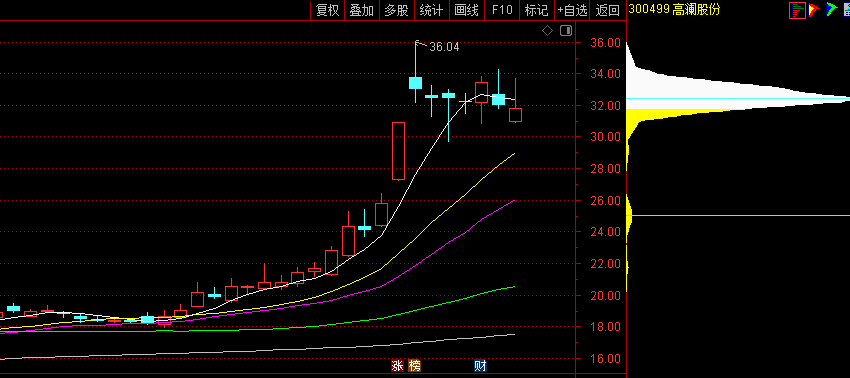Open the F10 company info
This screenshot has height=378, width=850.
point(502,10)
